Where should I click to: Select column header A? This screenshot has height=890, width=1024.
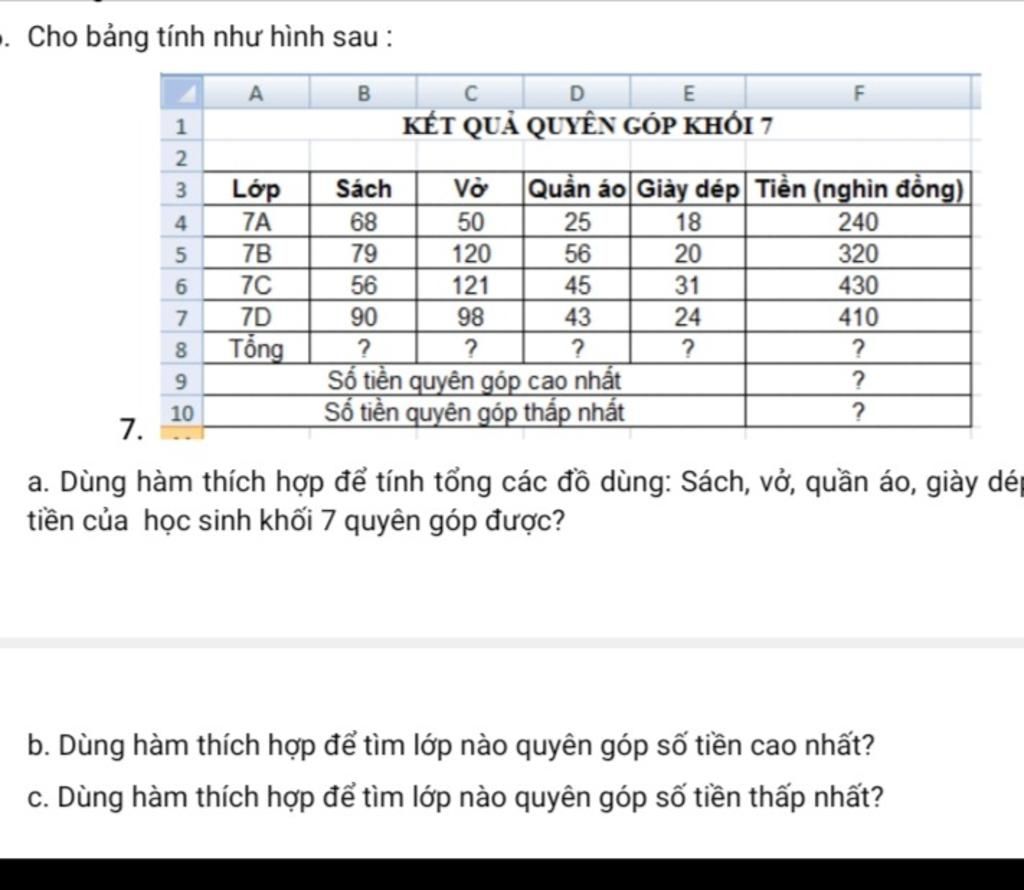click(255, 92)
